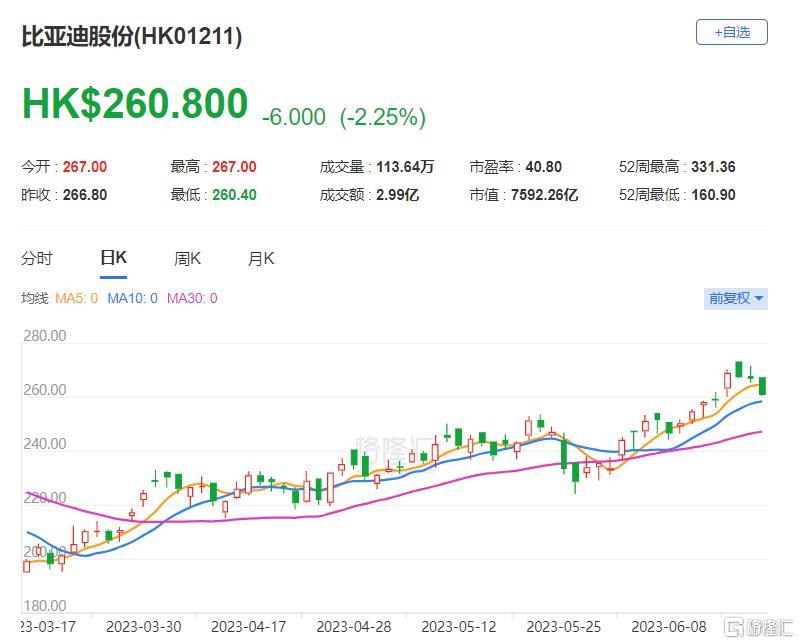Image resolution: width=799 pixels, height=644 pixels.
Task: Toggle the blue MA10 moving average label
Action: [132, 298]
